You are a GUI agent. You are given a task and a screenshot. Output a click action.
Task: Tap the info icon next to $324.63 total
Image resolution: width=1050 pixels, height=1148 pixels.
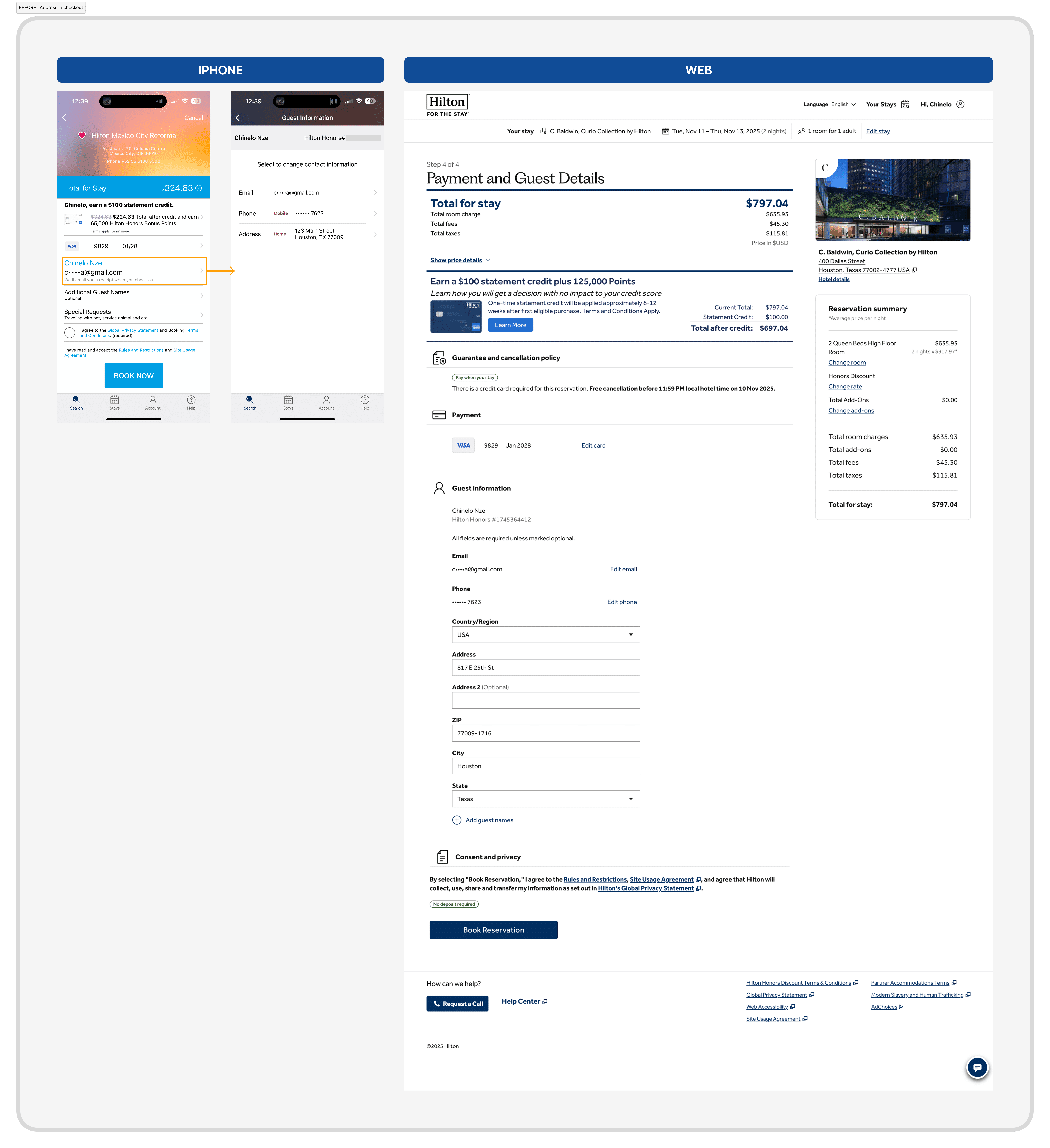[x=199, y=188]
